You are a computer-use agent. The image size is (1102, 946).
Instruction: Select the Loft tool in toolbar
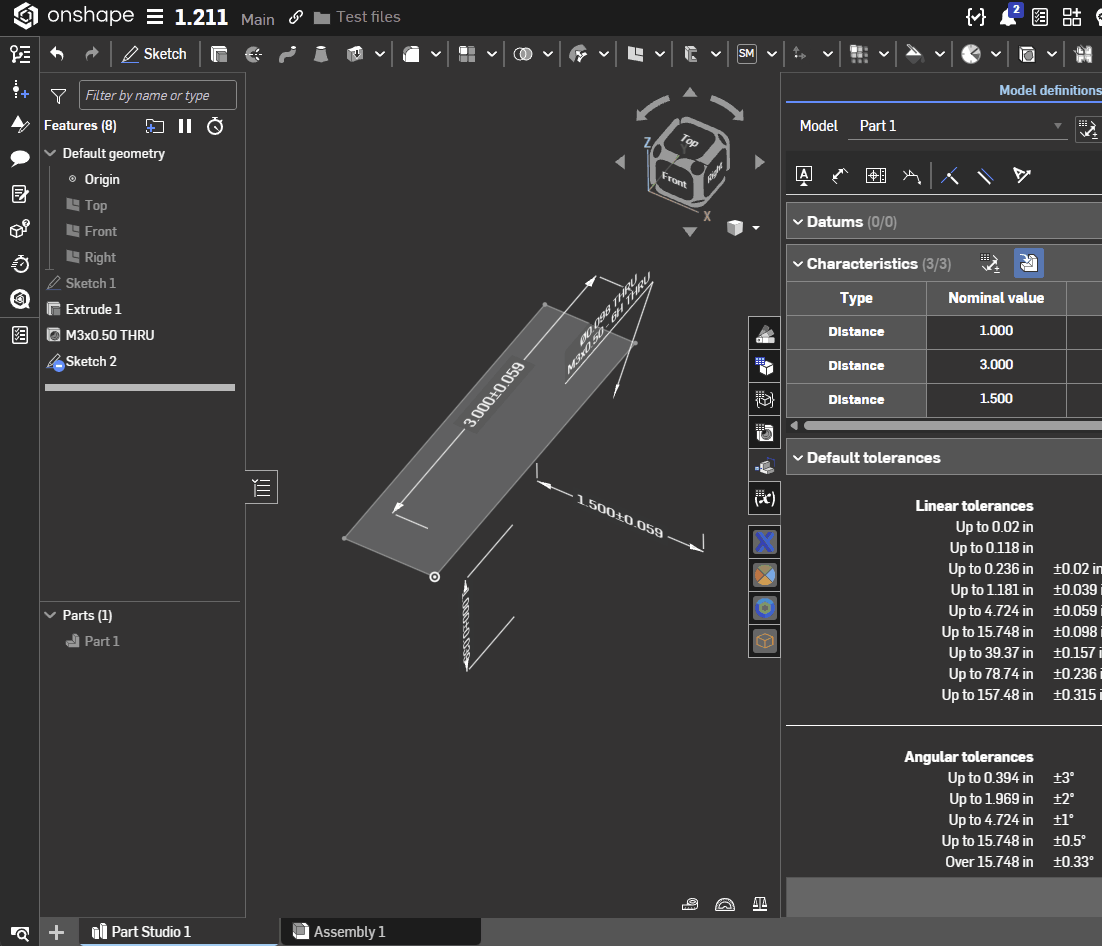click(320, 54)
